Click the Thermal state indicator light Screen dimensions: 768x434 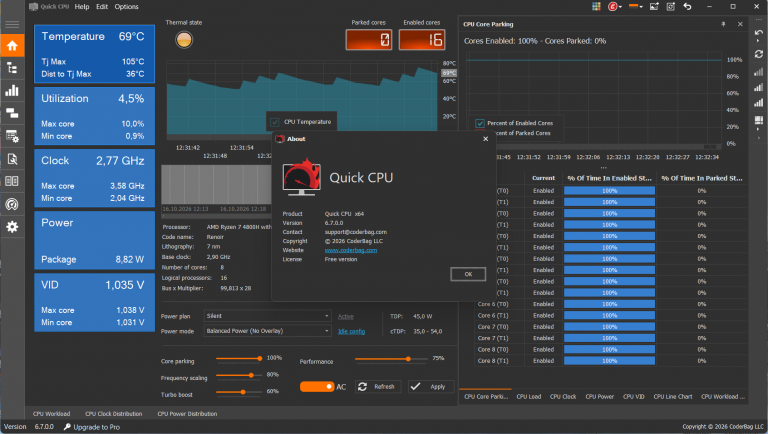(184, 40)
